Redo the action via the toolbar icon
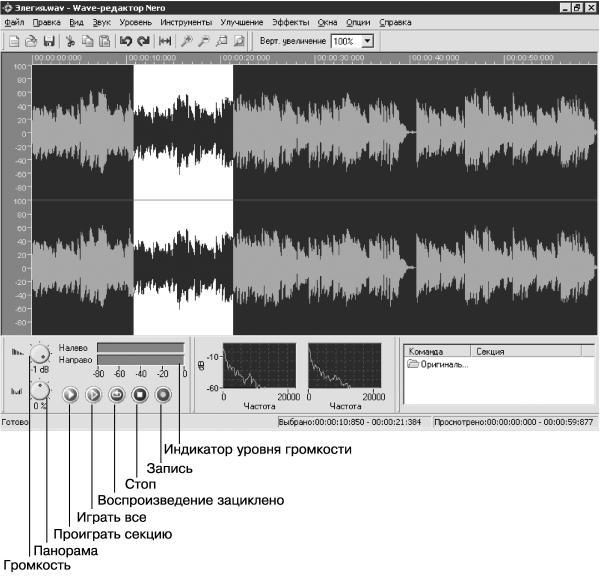600x576 pixels. click(x=143, y=41)
